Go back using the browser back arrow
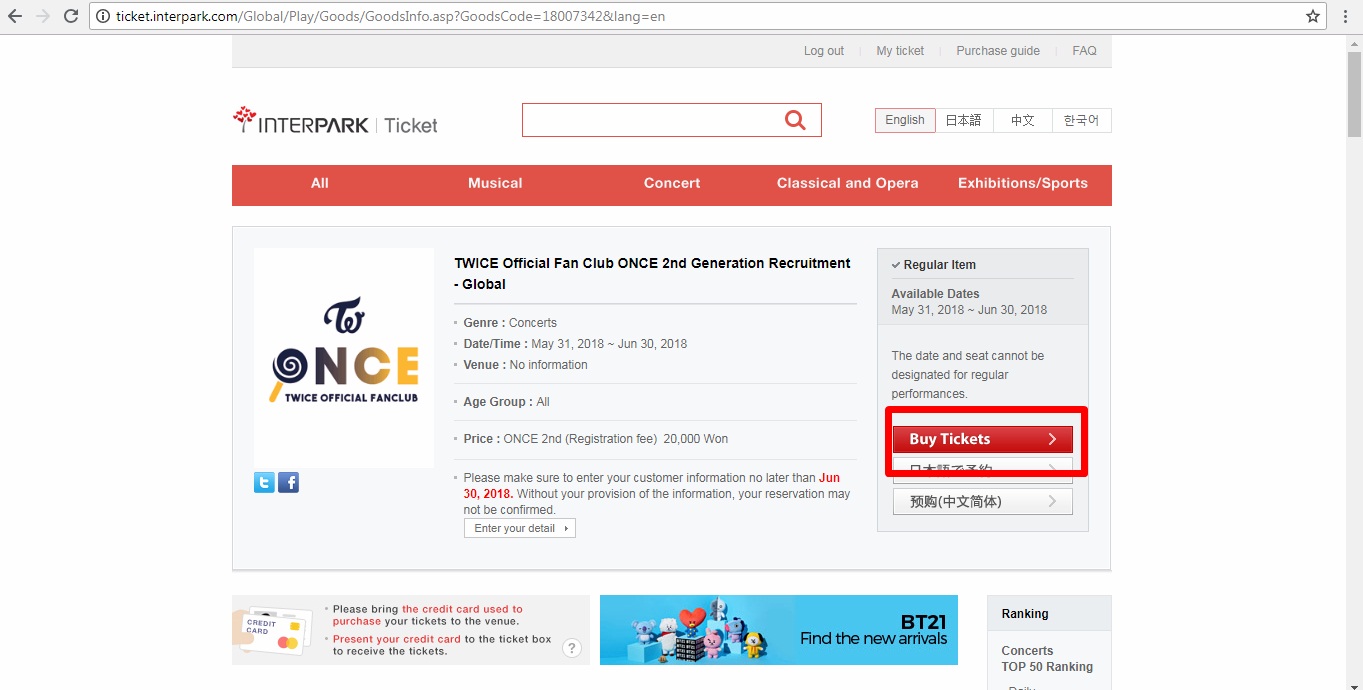Screen dimensions: 1363x690 click(x=15, y=16)
